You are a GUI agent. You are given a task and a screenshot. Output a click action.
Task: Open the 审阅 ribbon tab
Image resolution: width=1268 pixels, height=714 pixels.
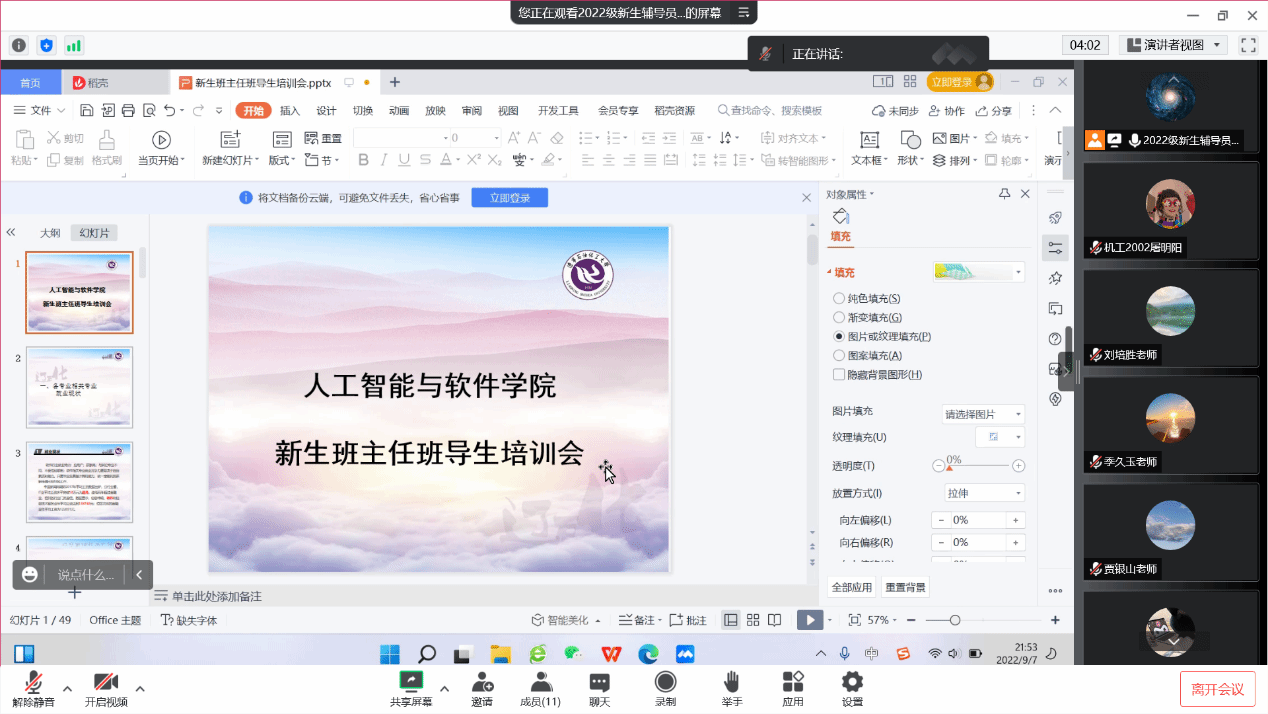click(472, 111)
